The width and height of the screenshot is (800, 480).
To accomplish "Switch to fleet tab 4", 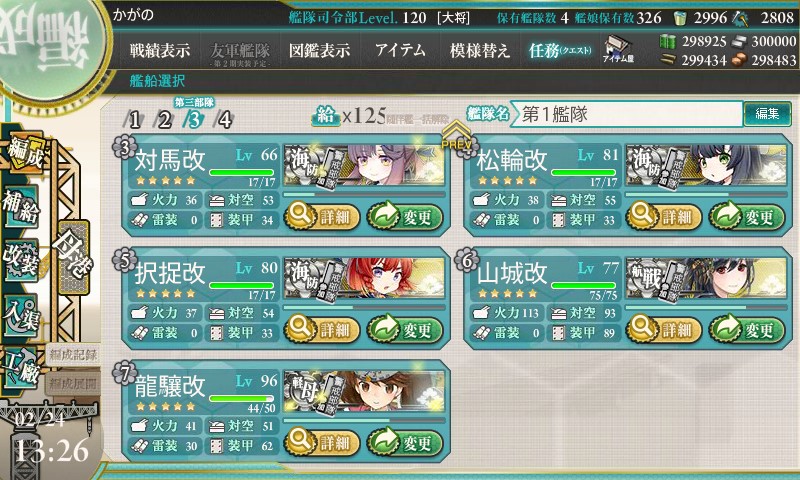I will click(224, 119).
